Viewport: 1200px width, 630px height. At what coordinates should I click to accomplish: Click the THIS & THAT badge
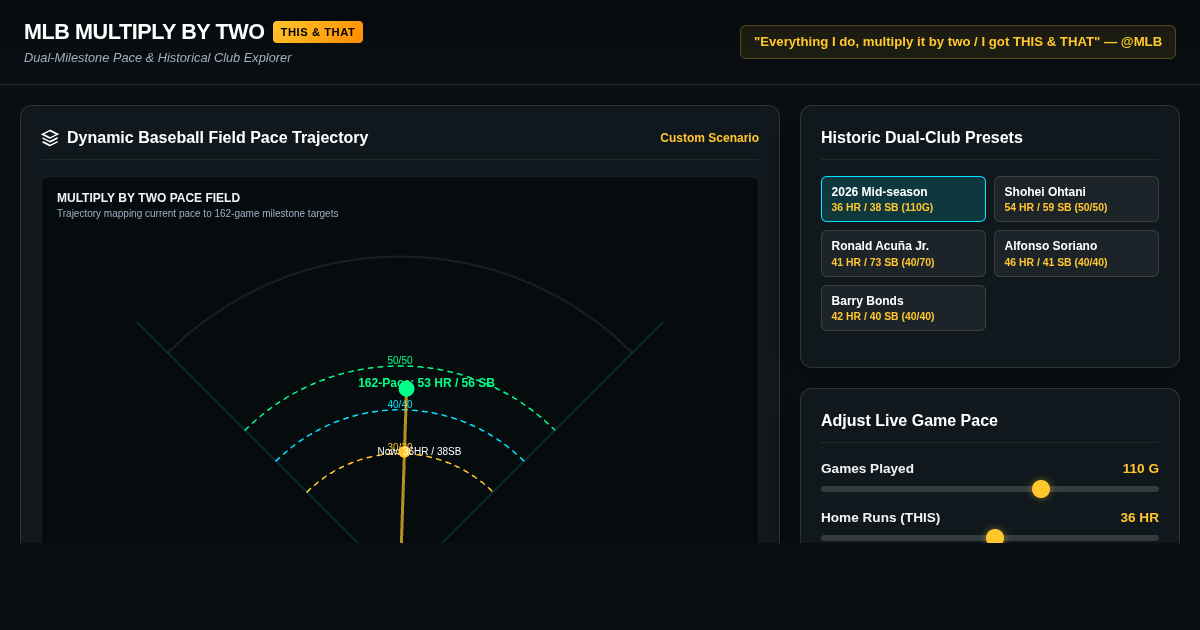pyautogui.click(x=318, y=32)
